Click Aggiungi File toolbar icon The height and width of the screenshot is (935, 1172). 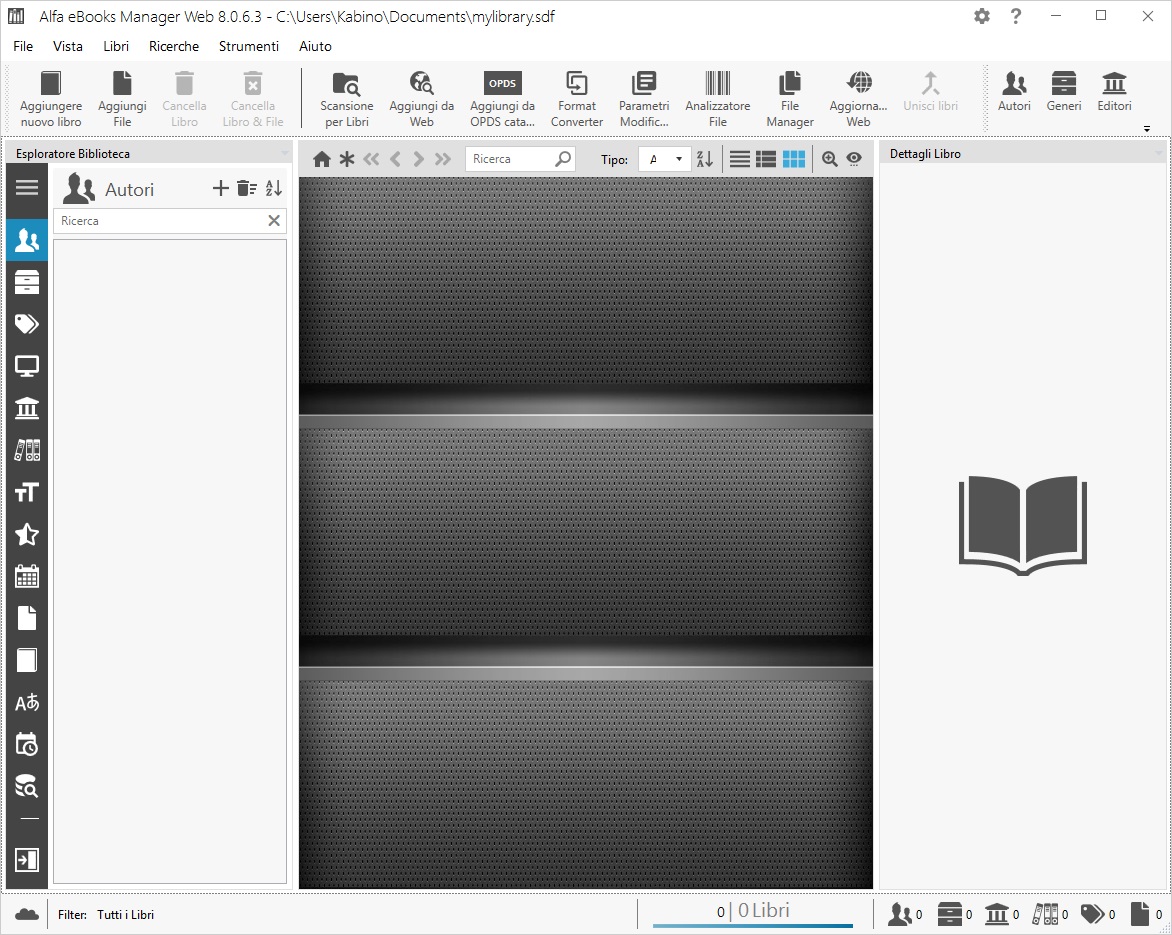pos(122,99)
